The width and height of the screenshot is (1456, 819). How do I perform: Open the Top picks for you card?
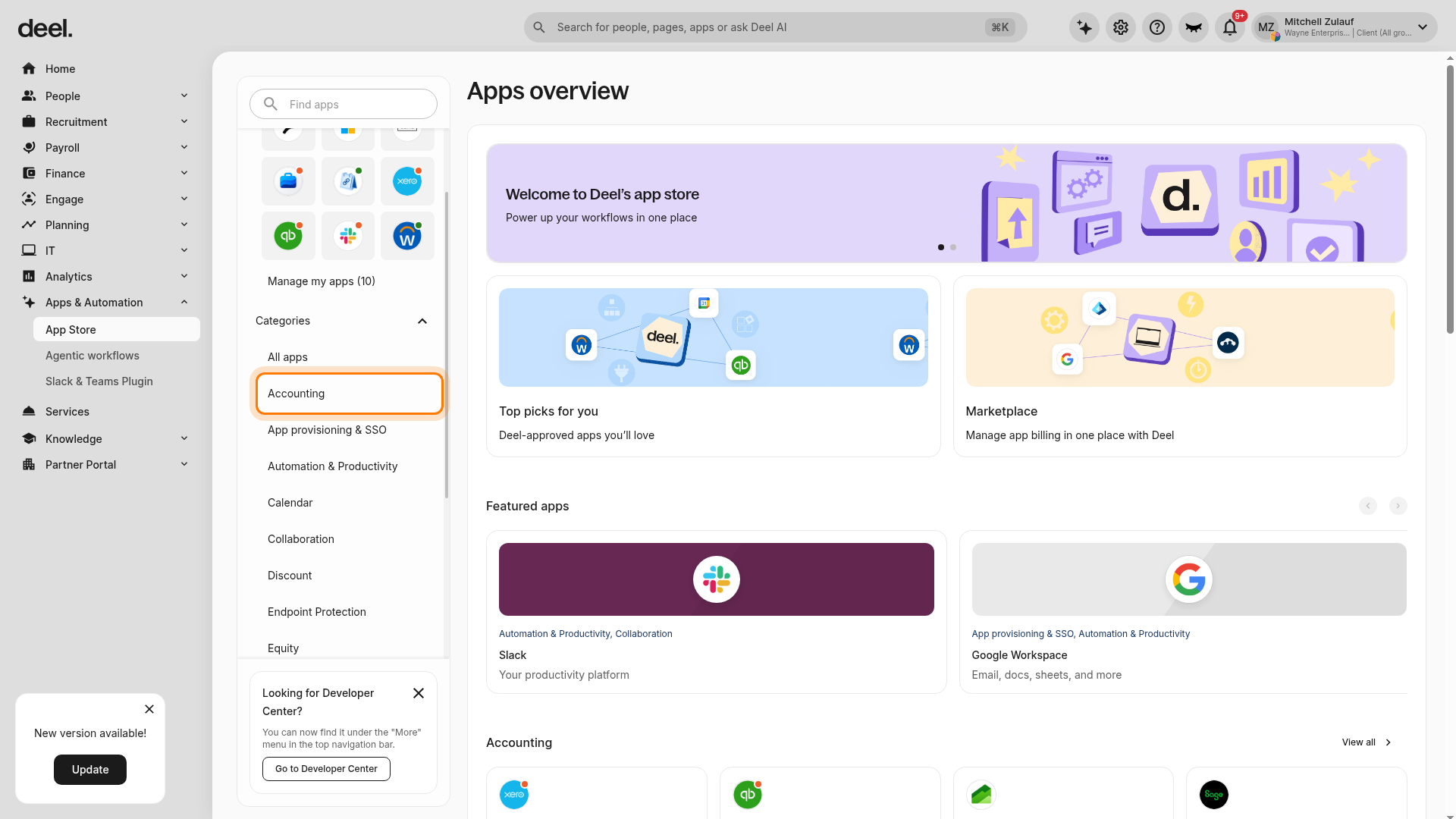(x=714, y=366)
